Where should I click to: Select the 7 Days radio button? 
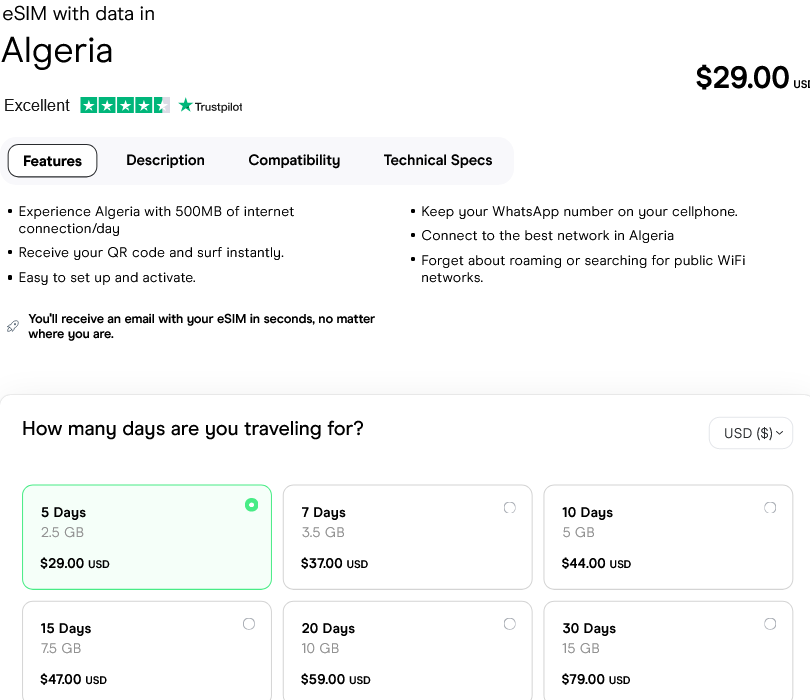(x=510, y=508)
